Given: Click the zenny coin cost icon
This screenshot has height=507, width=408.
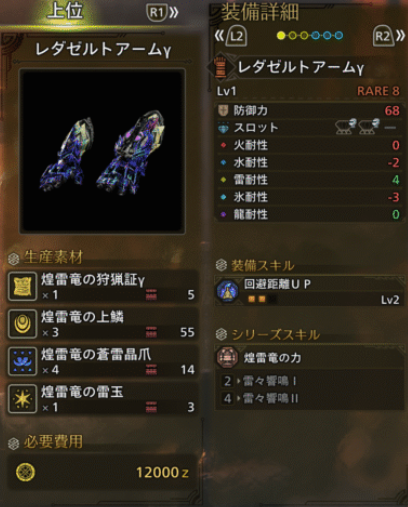Looking at the screenshot, I should [x=25, y=472].
